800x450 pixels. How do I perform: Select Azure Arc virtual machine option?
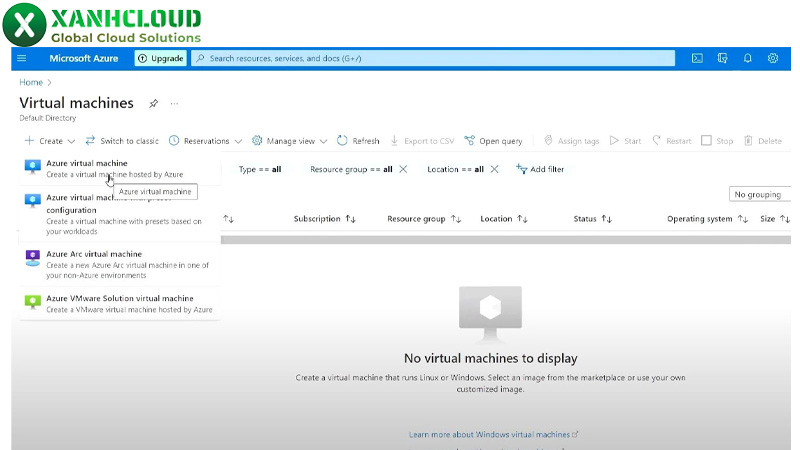pyautogui.click(x=120, y=264)
